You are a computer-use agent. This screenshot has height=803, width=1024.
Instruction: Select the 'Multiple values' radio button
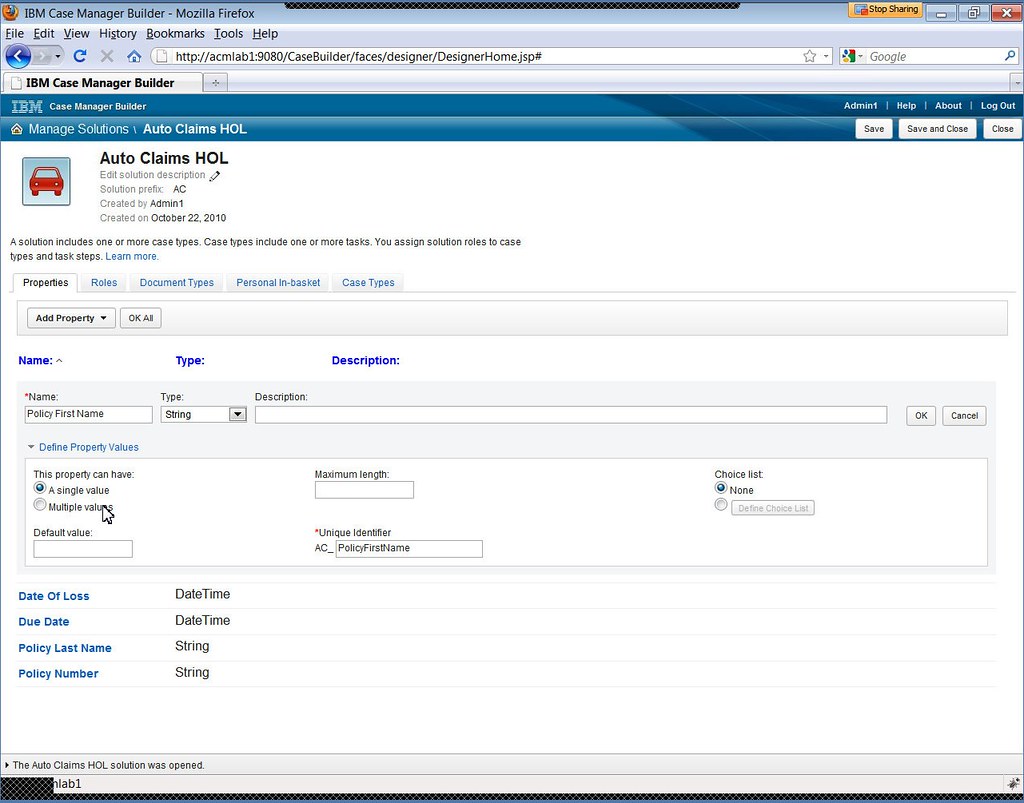click(x=39, y=504)
